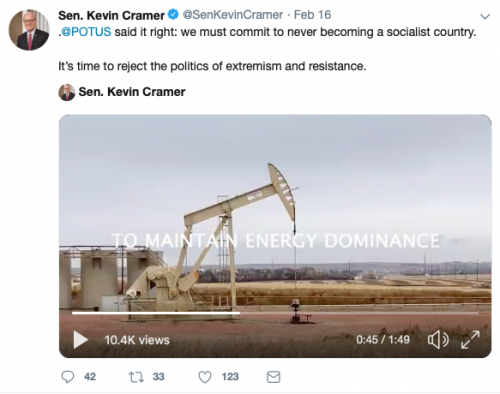500x394 pixels.
Task: Open the @POTUS mention link
Action: (86, 32)
